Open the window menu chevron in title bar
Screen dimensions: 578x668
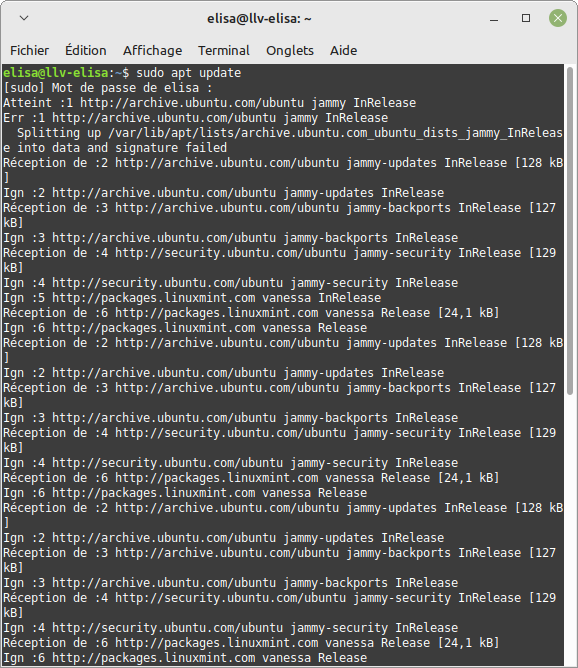24,18
